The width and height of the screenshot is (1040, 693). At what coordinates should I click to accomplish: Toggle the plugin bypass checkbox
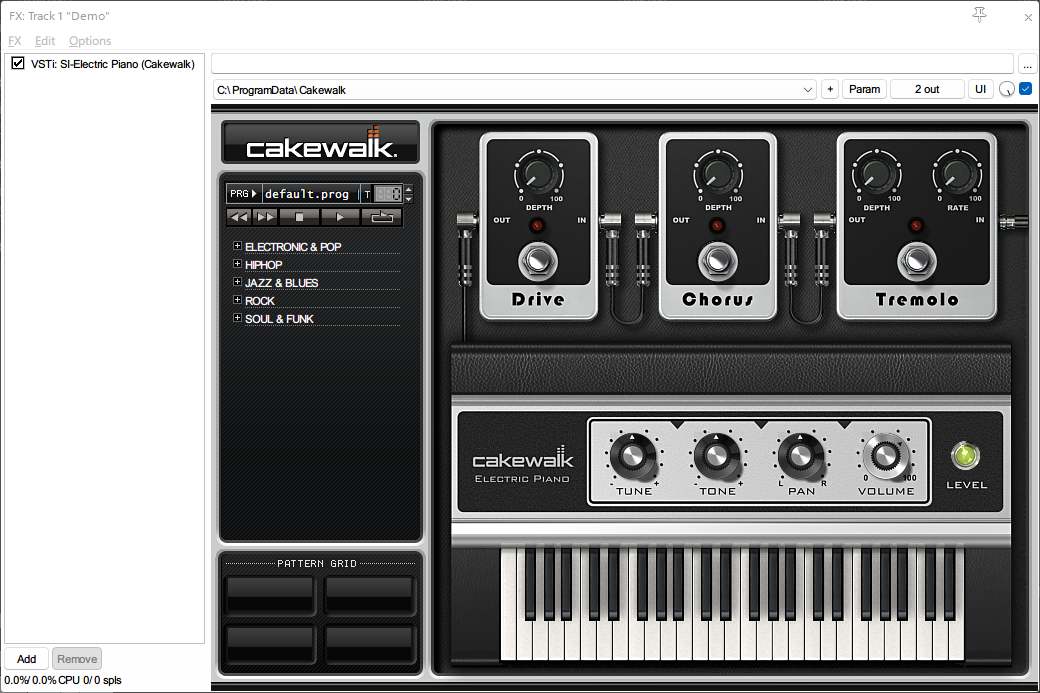click(x=1025, y=89)
